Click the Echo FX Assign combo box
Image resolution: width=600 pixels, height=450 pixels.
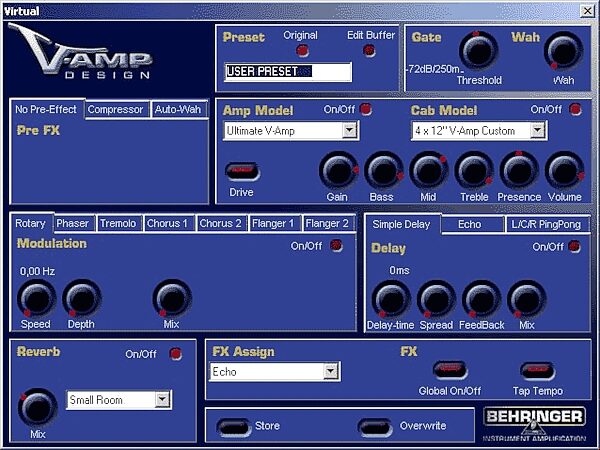pyautogui.click(x=275, y=372)
